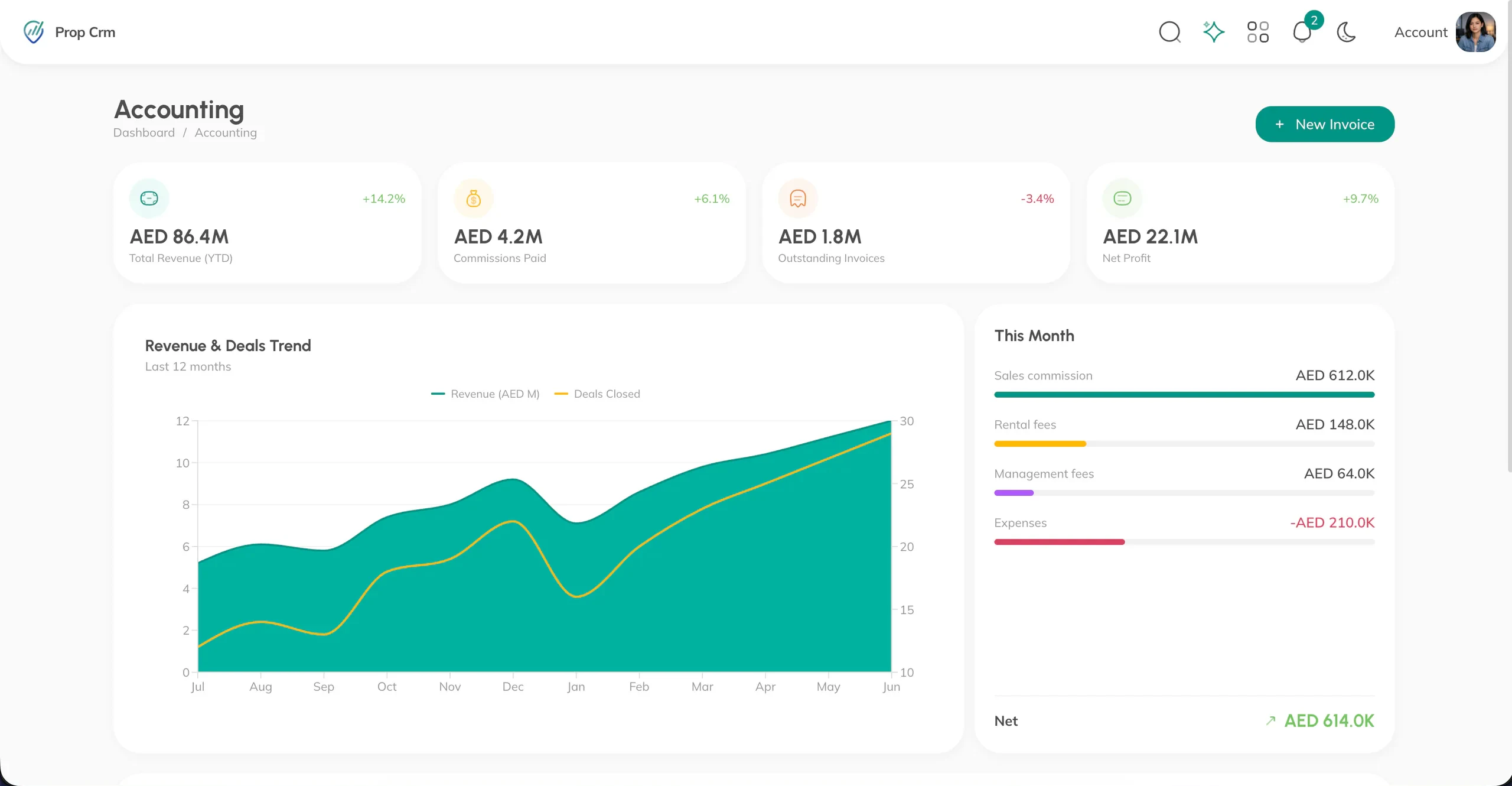Click the Jul label on chart axis
This screenshot has height=786, width=1512.
(x=197, y=687)
